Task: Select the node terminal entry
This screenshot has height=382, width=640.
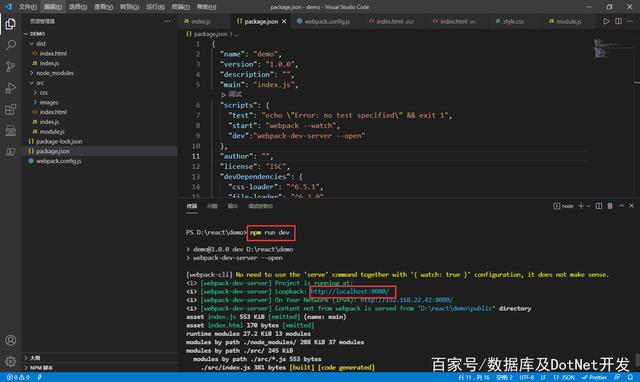Action: click(563, 206)
